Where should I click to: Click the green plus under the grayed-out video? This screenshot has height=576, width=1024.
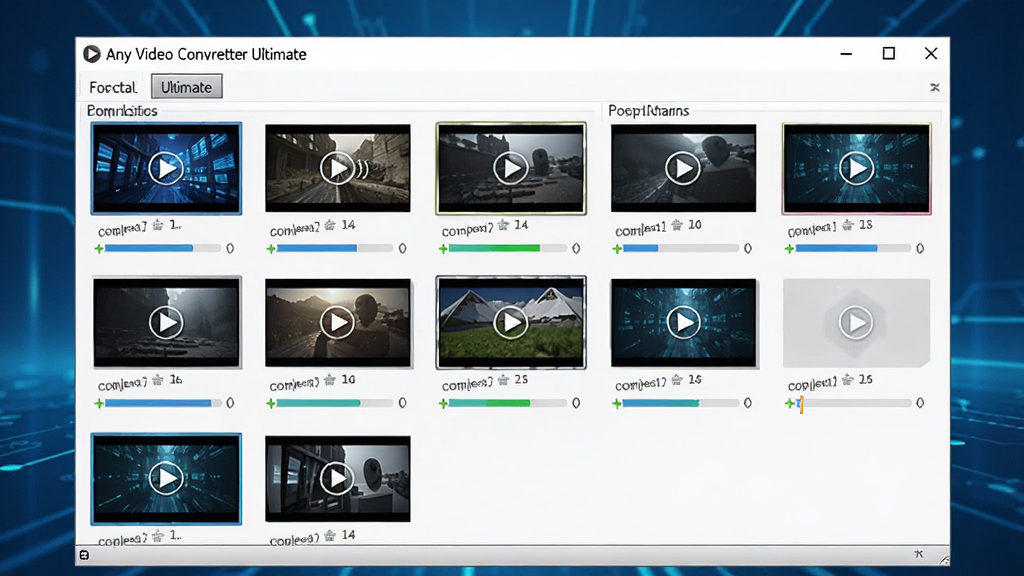click(x=790, y=404)
